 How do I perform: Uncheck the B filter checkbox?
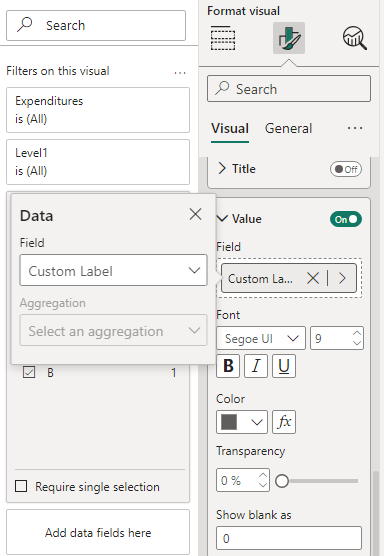coord(29,372)
